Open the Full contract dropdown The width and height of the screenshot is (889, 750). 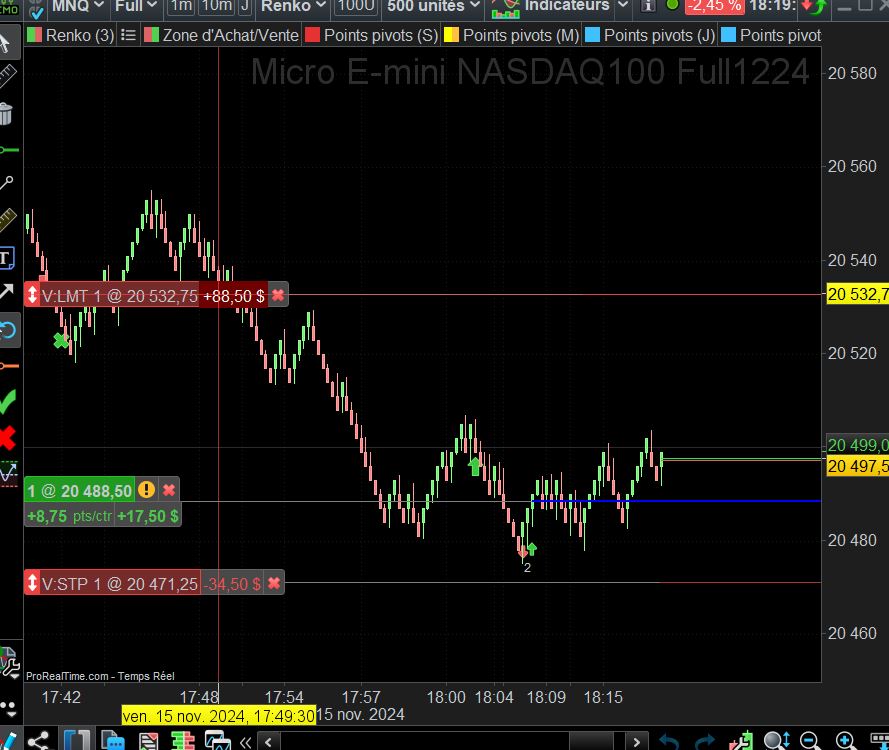tap(136, 6)
